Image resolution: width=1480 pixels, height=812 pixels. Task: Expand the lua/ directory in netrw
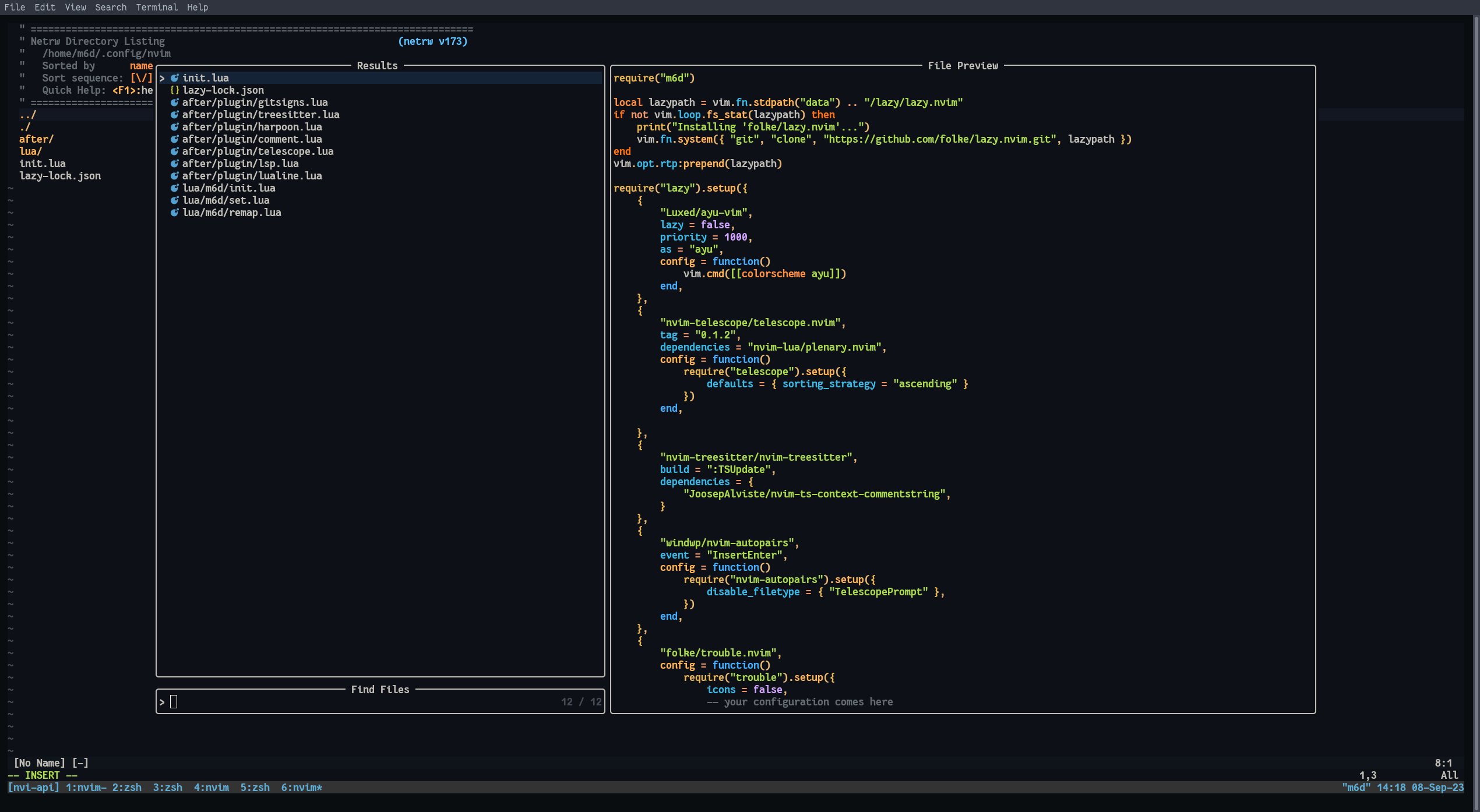click(x=30, y=151)
